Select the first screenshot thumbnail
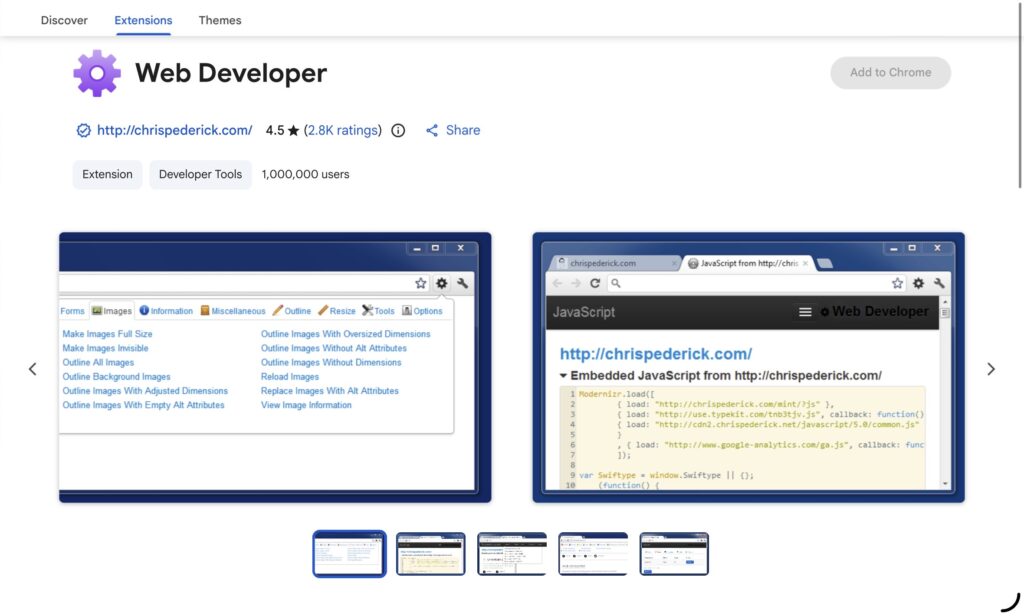This screenshot has height=616, width=1024. [349, 554]
